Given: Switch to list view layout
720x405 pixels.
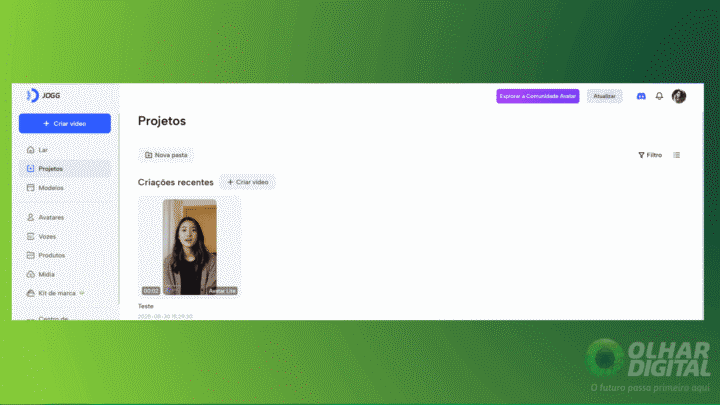Looking at the screenshot, I should coord(677,155).
